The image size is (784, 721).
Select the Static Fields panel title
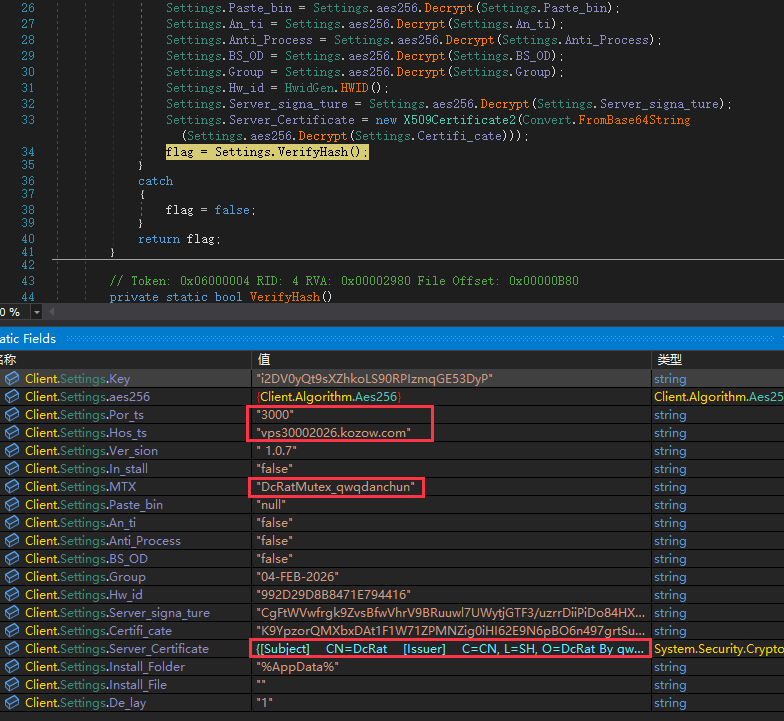click(x=28, y=338)
